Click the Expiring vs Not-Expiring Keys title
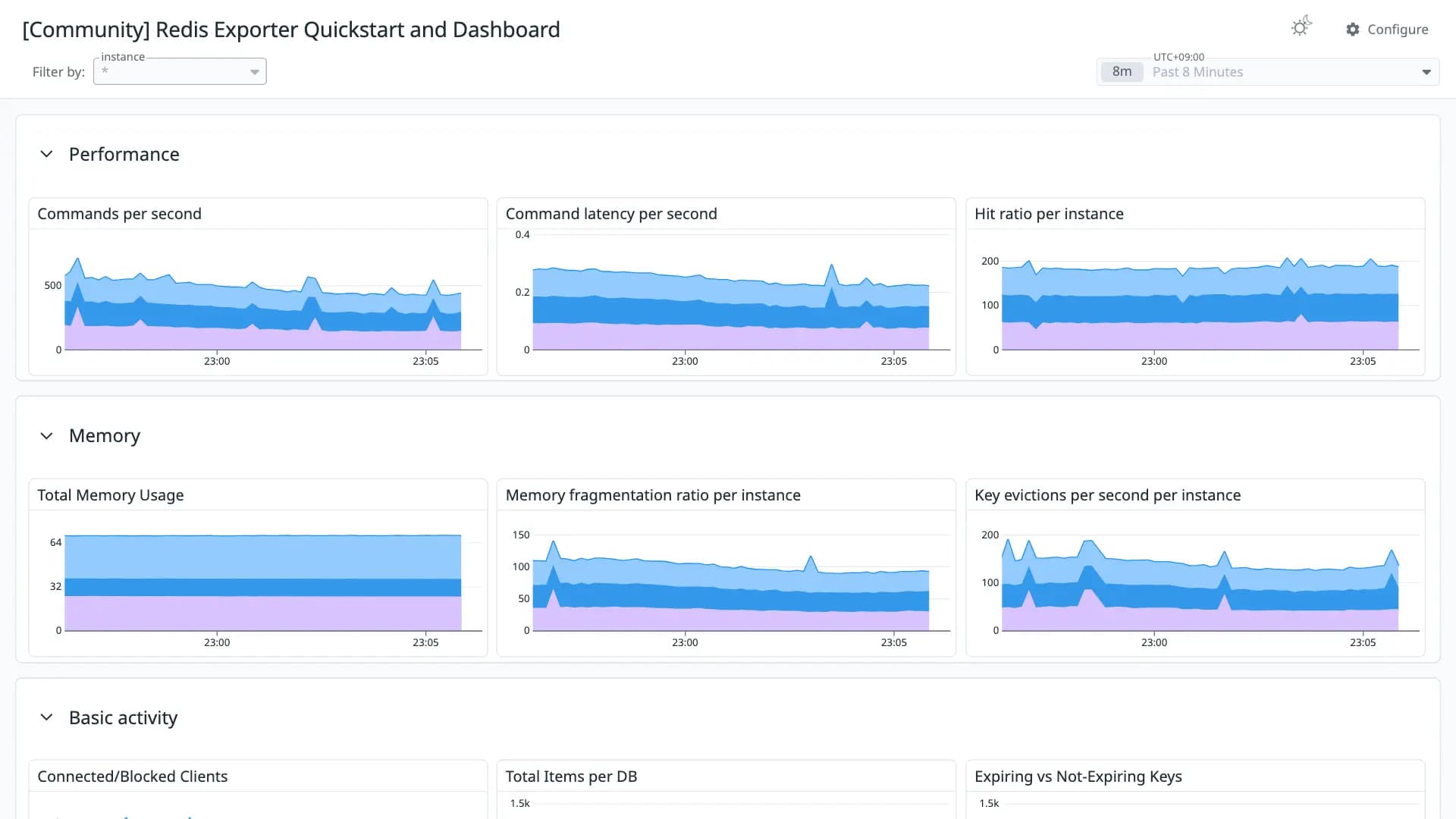This screenshot has width=1456, height=819. [1078, 777]
